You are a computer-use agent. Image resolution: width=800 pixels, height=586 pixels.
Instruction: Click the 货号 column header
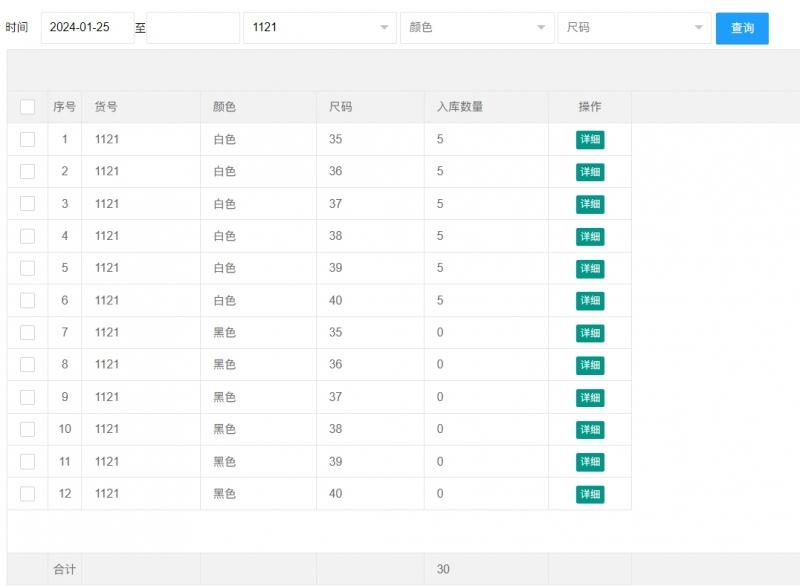point(106,107)
